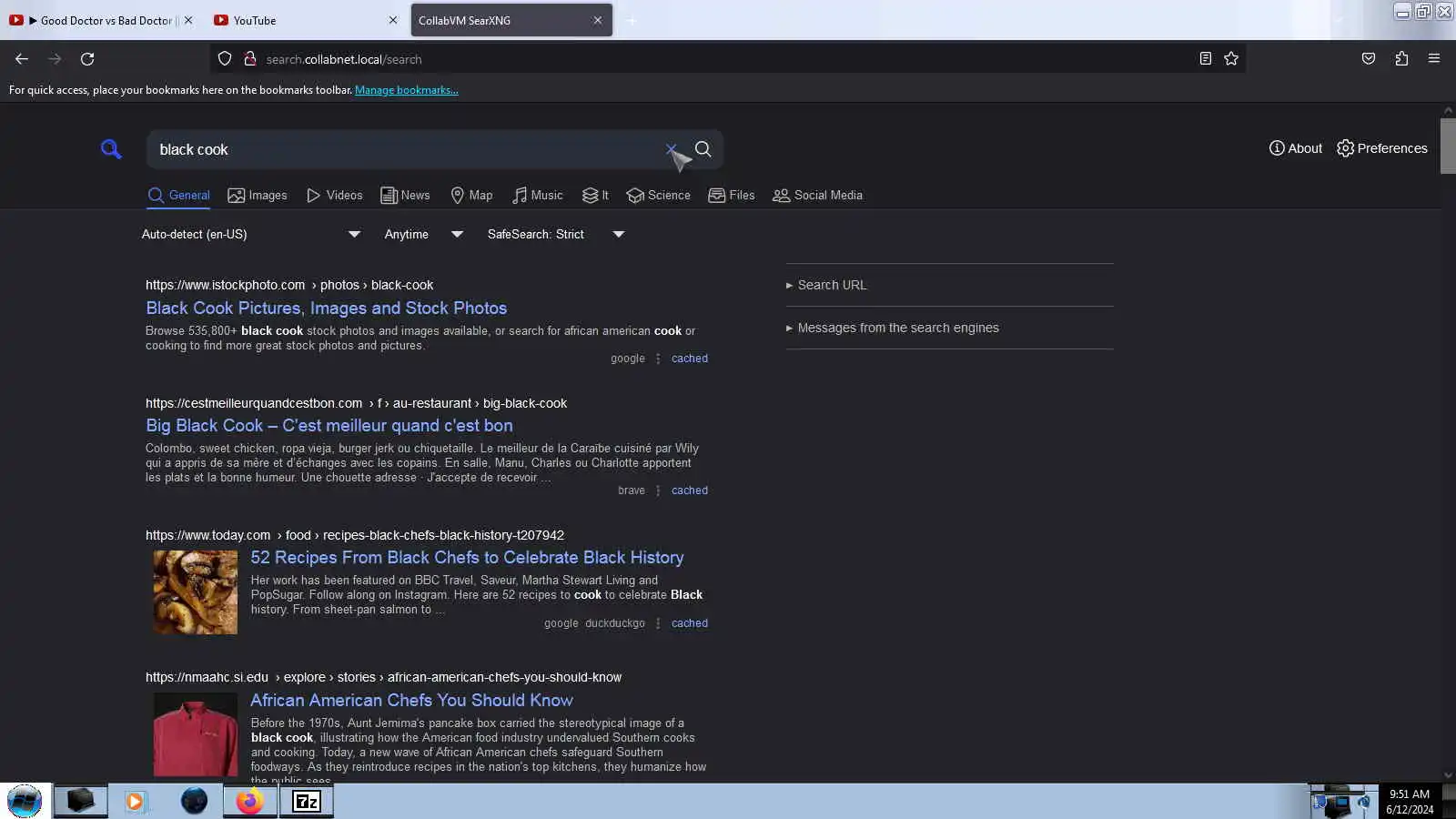Launch Firefox from the taskbar
The width and height of the screenshot is (1456, 819).
point(250,801)
